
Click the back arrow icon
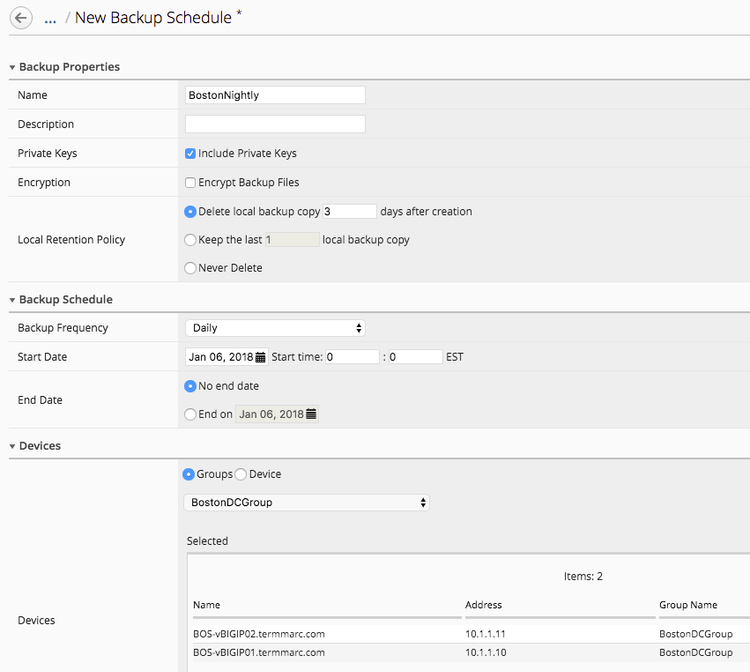coord(21,18)
